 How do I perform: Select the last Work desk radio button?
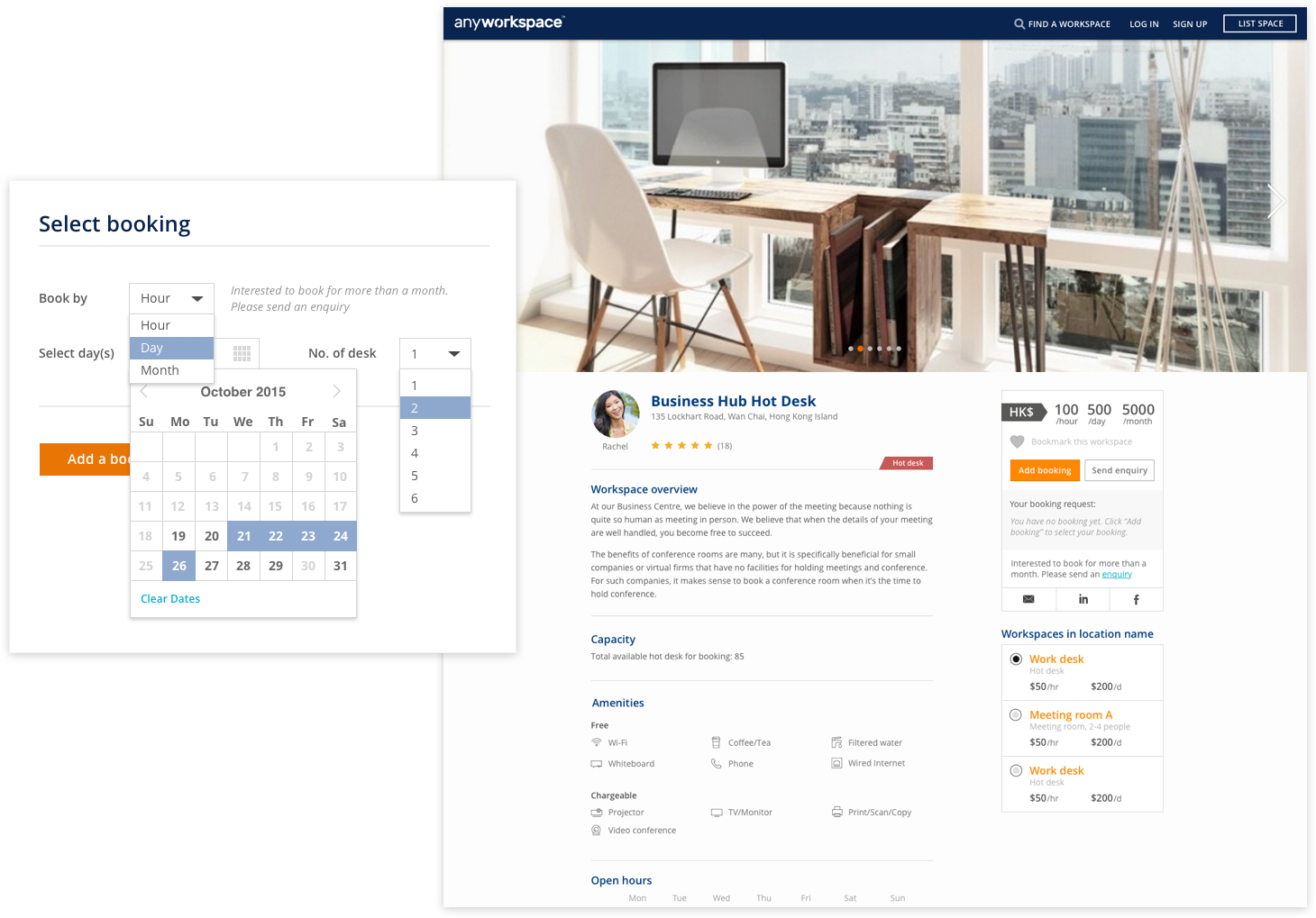click(x=1016, y=771)
